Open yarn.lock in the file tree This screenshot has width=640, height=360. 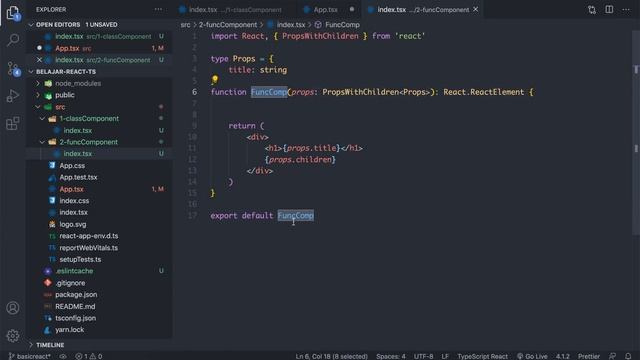[x=99, y=330]
